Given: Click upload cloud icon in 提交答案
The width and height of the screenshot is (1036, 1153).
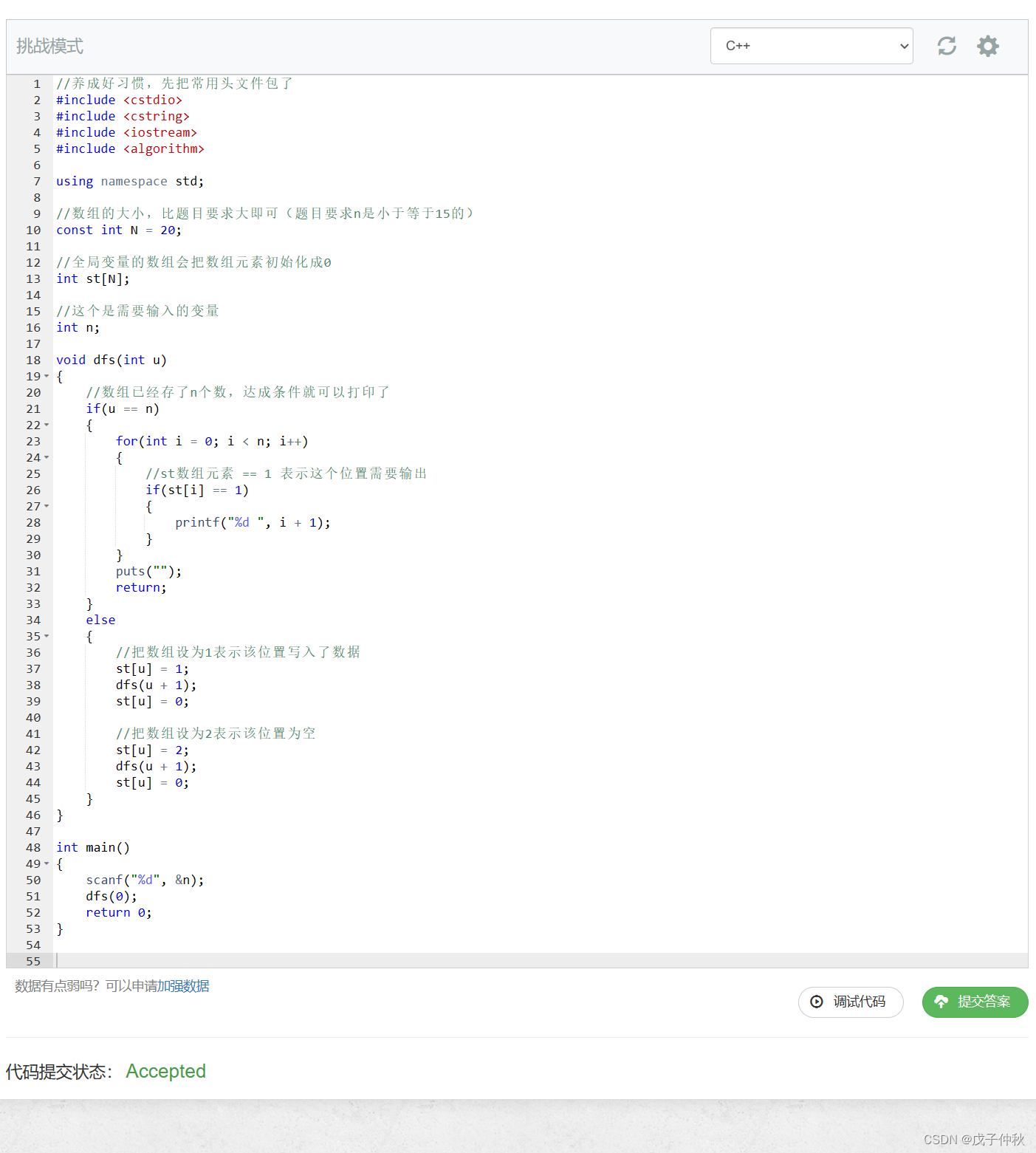Looking at the screenshot, I should click(941, 1002).
